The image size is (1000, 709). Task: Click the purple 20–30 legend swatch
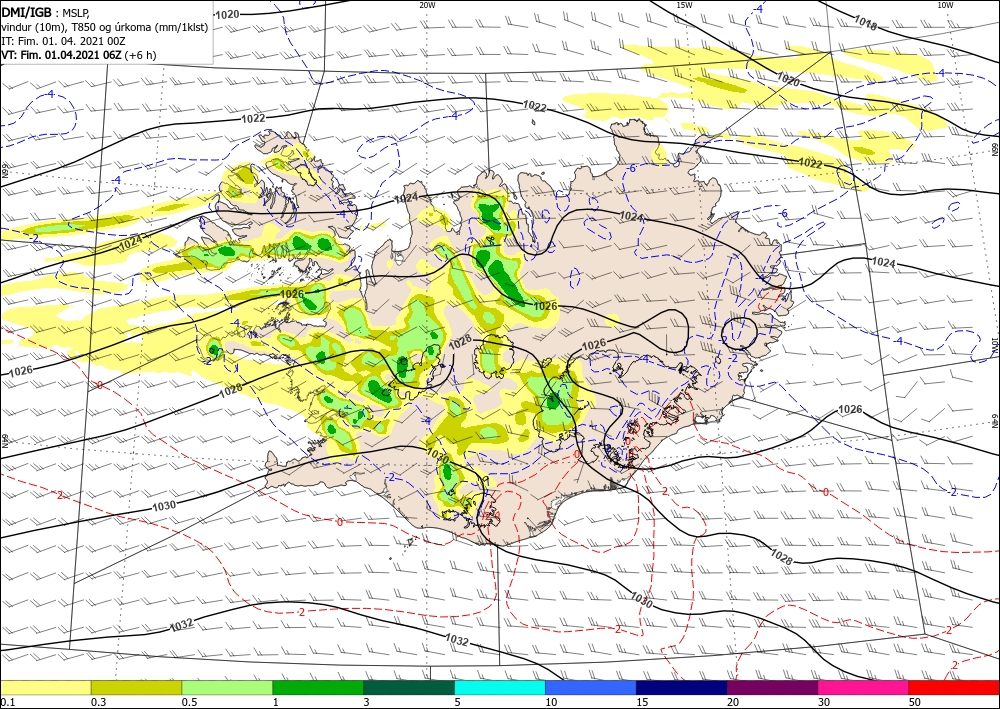click(772, 687)
